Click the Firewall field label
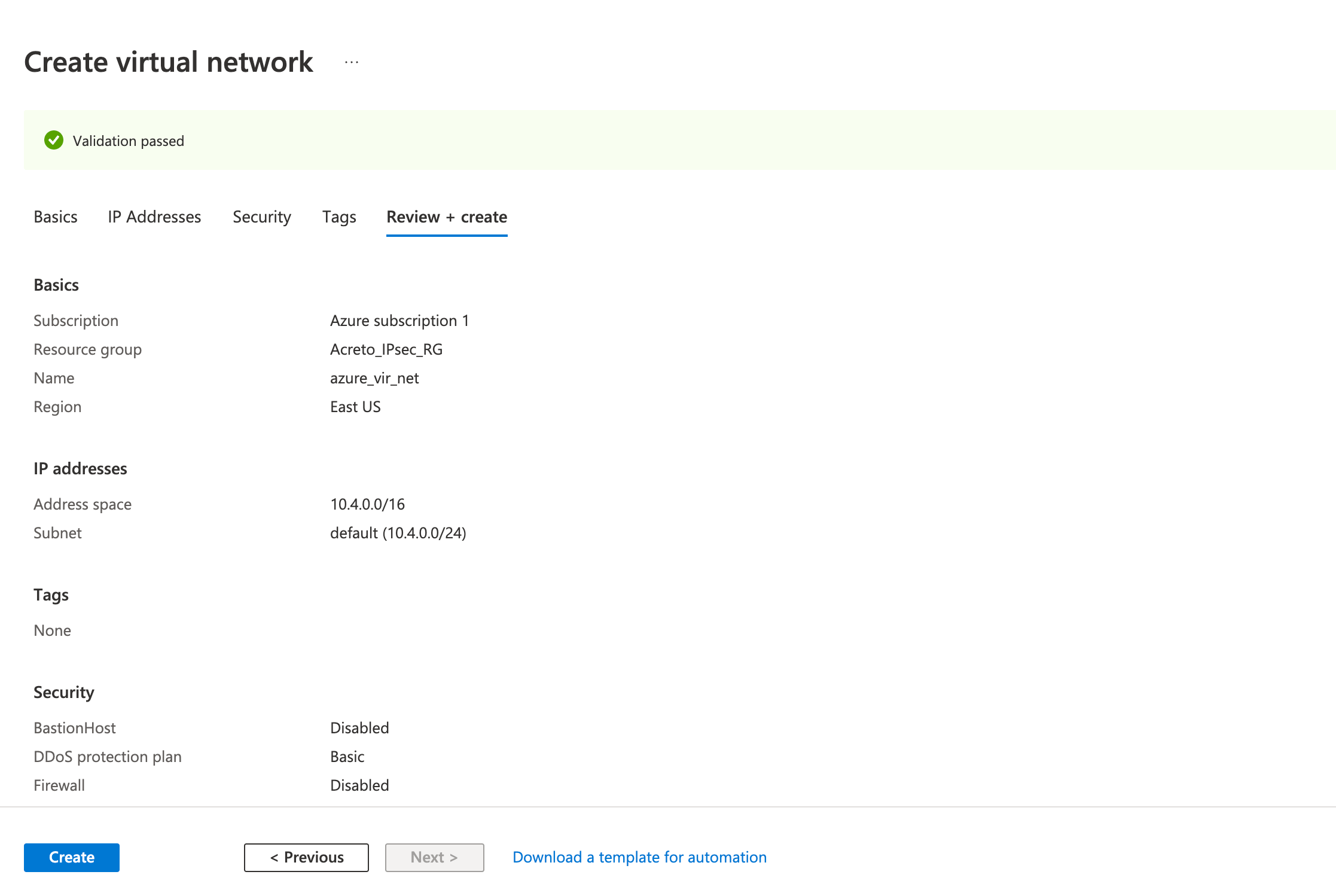This screenshot has height=896, width=1336. coord(59,785)
